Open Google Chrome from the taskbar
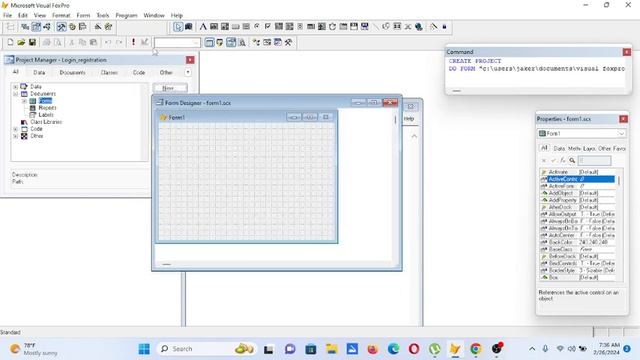 pyautogui.click(x=476, y=349)
